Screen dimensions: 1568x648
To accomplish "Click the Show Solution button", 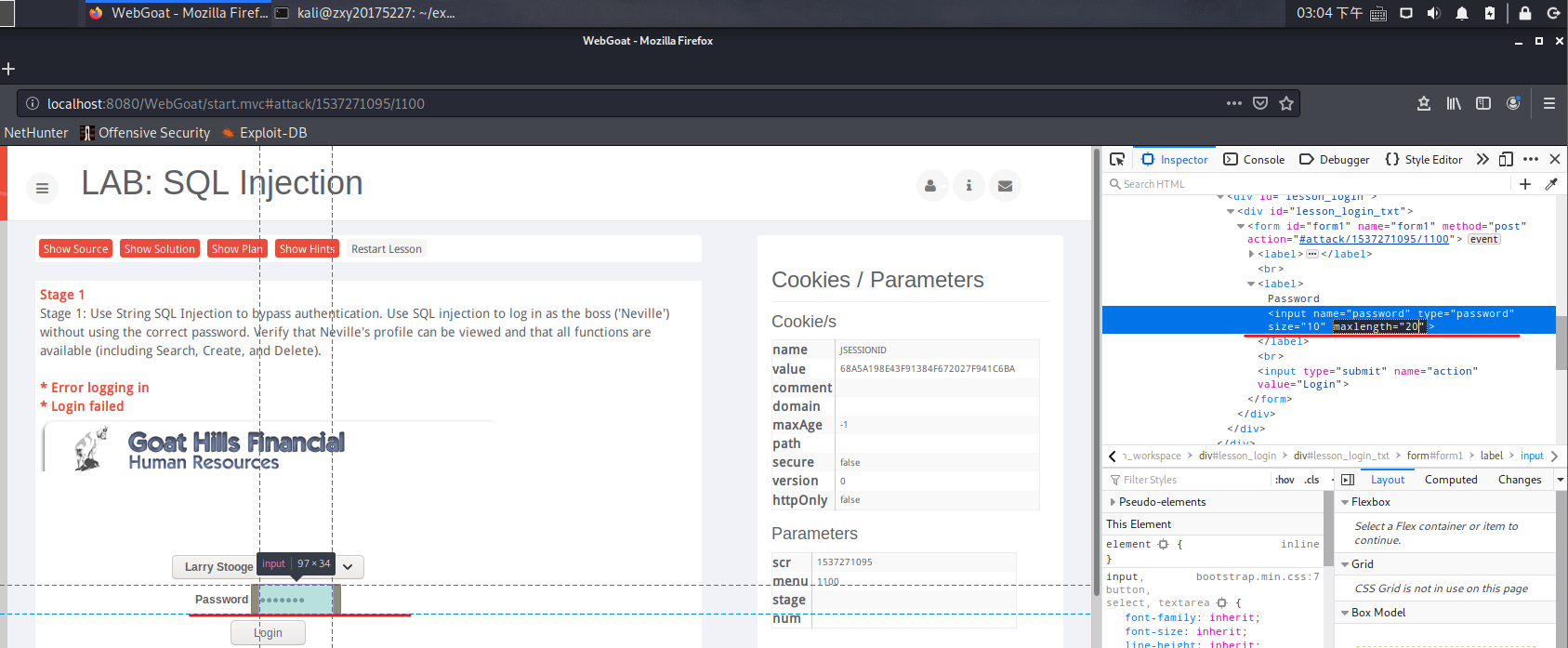I will click(160, 248).
